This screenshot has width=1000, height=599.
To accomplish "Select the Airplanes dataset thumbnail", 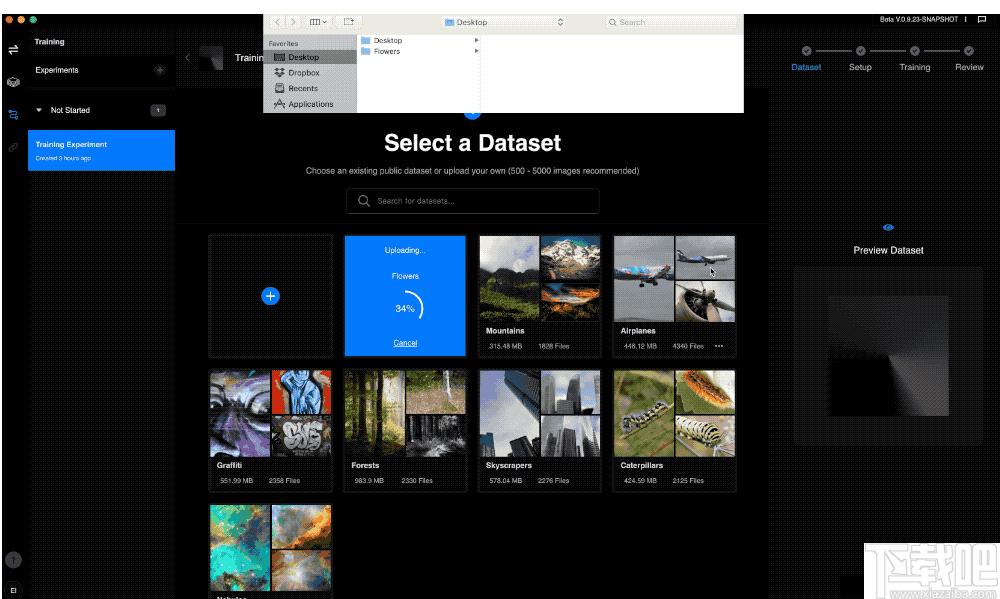I will (x=674, y=278).
